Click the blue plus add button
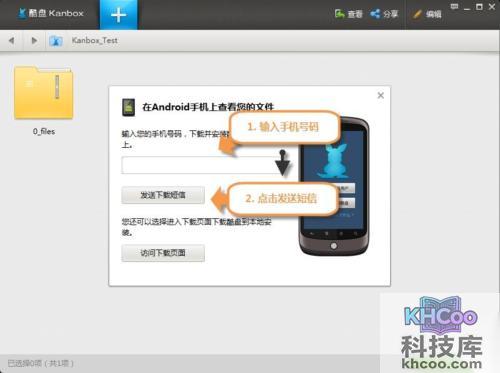The image size is (500, 373). [x=118, y=15]
